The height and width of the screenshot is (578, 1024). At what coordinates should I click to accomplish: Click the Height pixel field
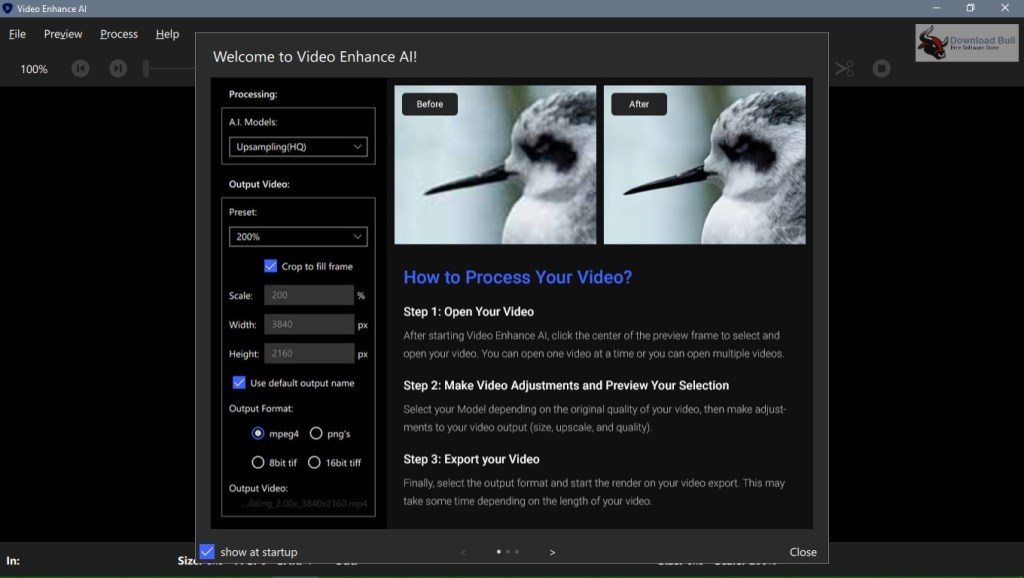point(309,353)
